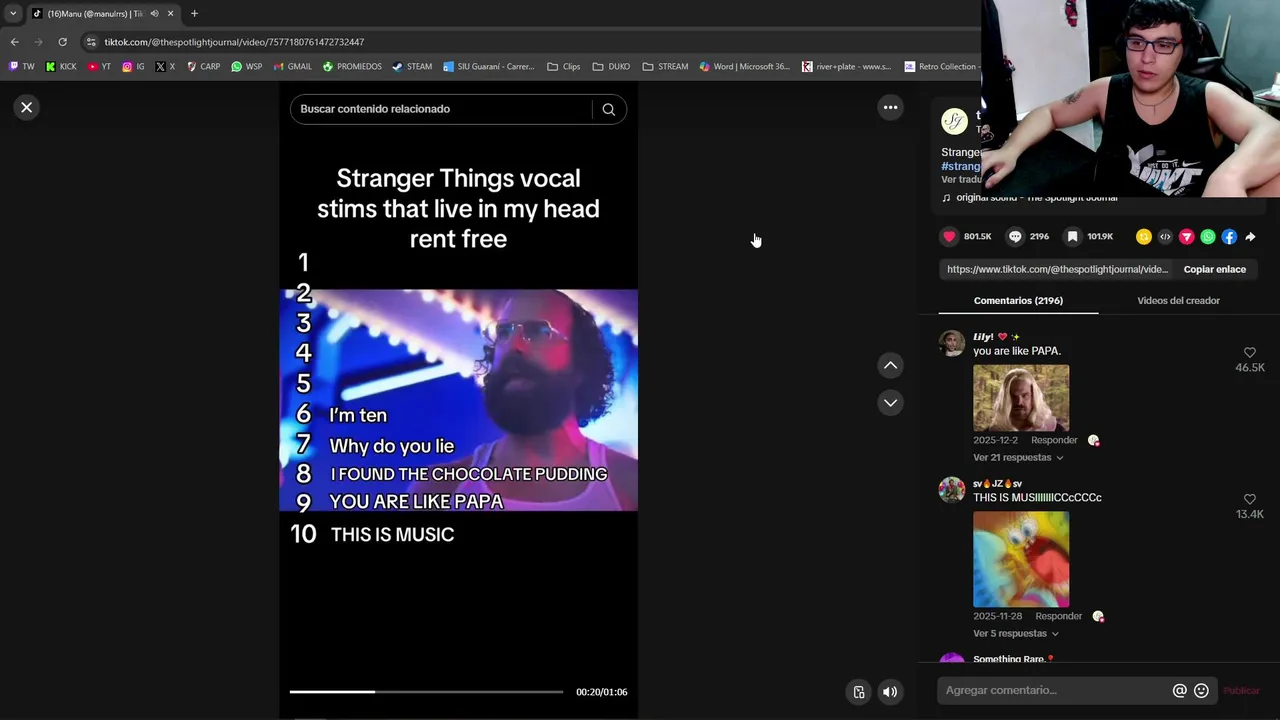1280x720 pixels.
Task: Switch to Videos del creador tab
Action: tap(1178, 300)
